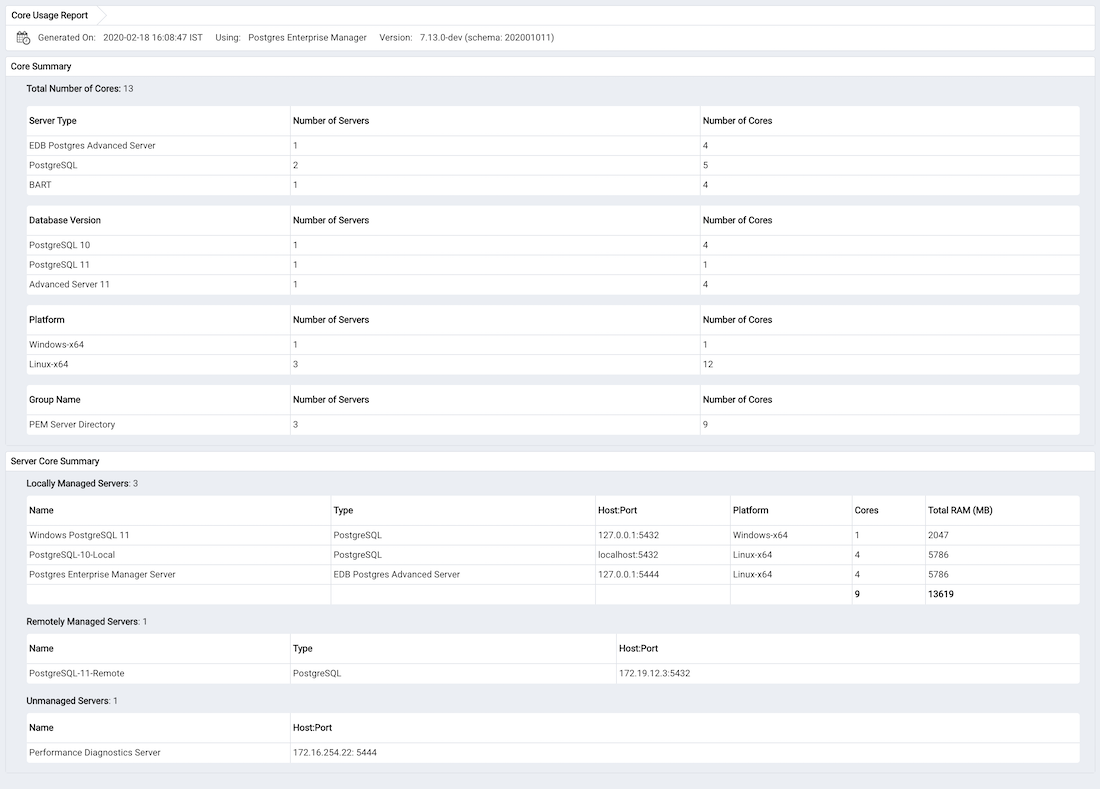This screenshot has width=1100, height=789.
Task: Select the PEM Server Directory group row
Action: tap(553, 425)
